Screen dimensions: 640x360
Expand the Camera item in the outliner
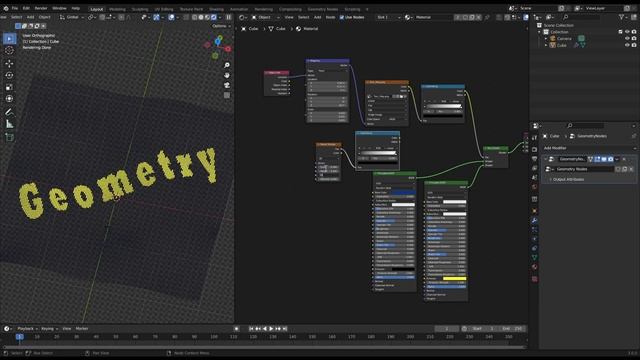tap(546, 38)
